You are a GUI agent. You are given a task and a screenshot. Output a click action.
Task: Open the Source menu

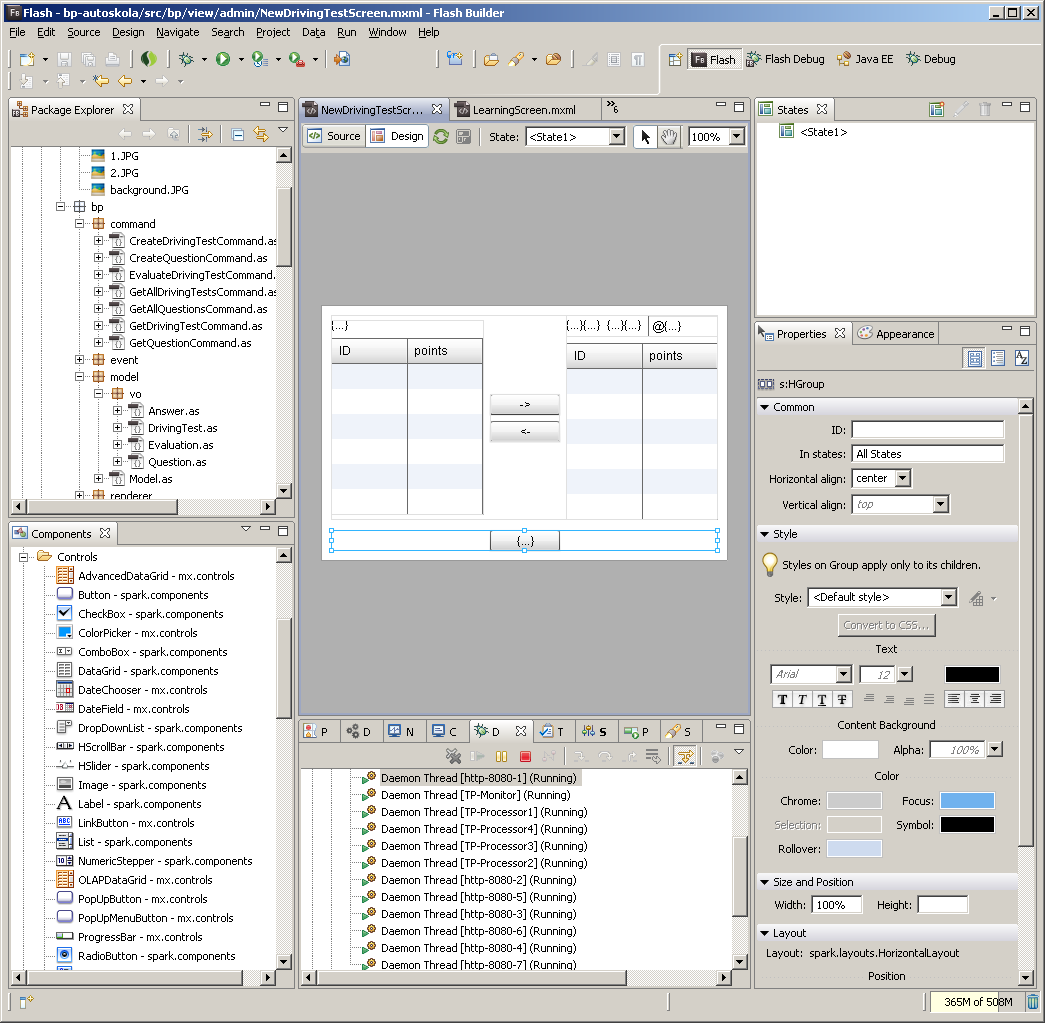click(x=83, y=32)
